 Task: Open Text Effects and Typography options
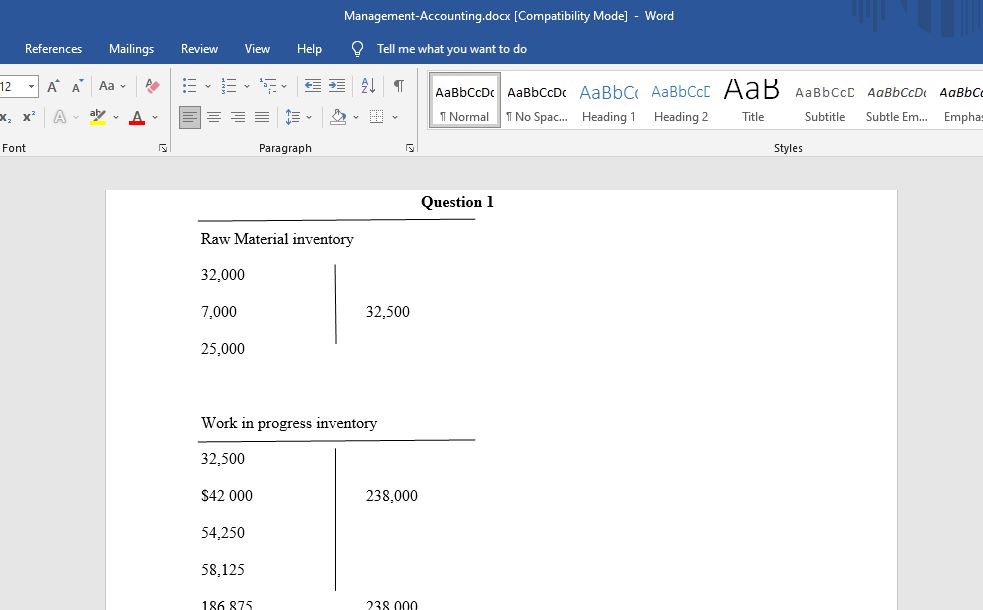tap(60, 117)
